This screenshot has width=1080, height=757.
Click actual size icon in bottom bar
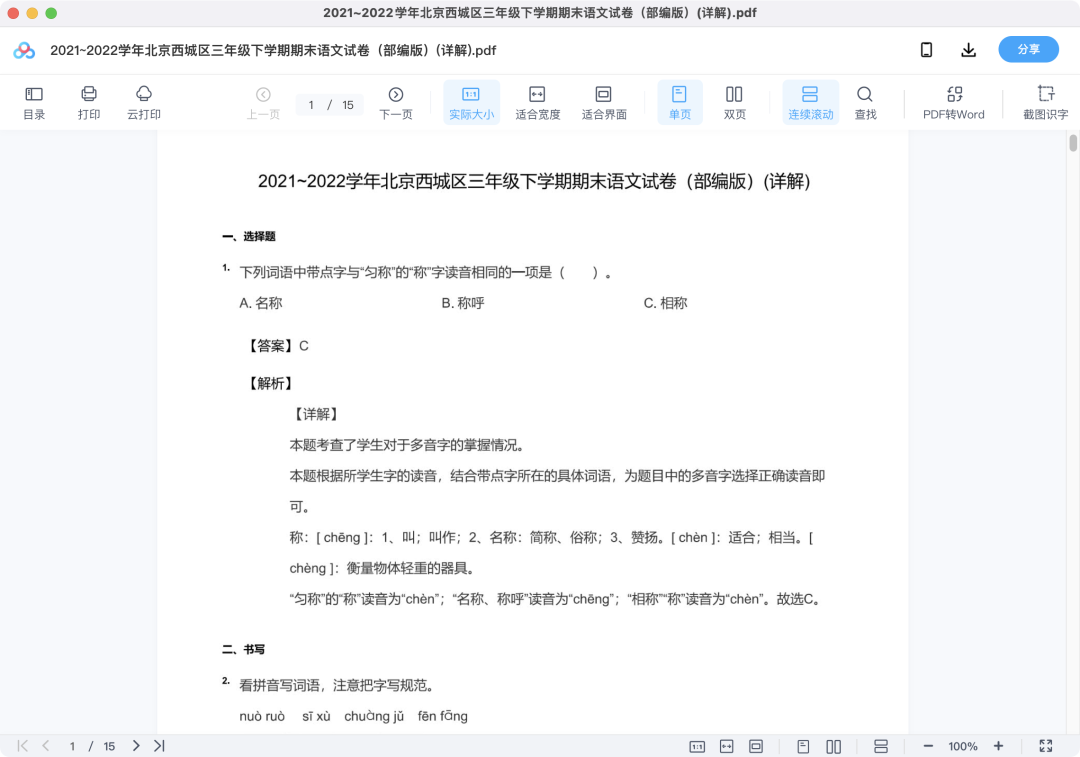[x=697, y=746]
